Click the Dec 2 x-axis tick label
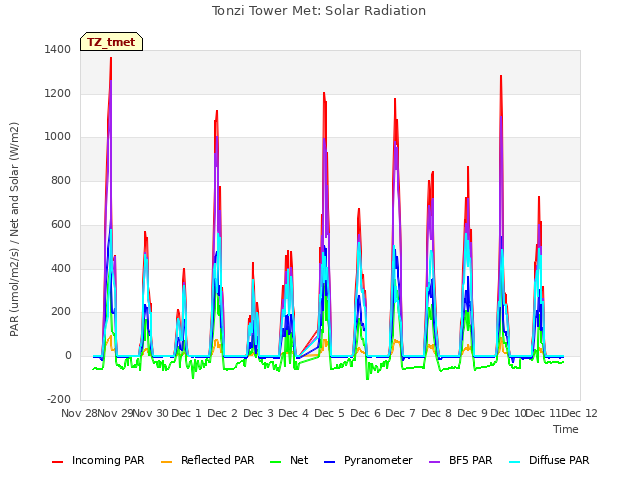 (x=222, y=413)
